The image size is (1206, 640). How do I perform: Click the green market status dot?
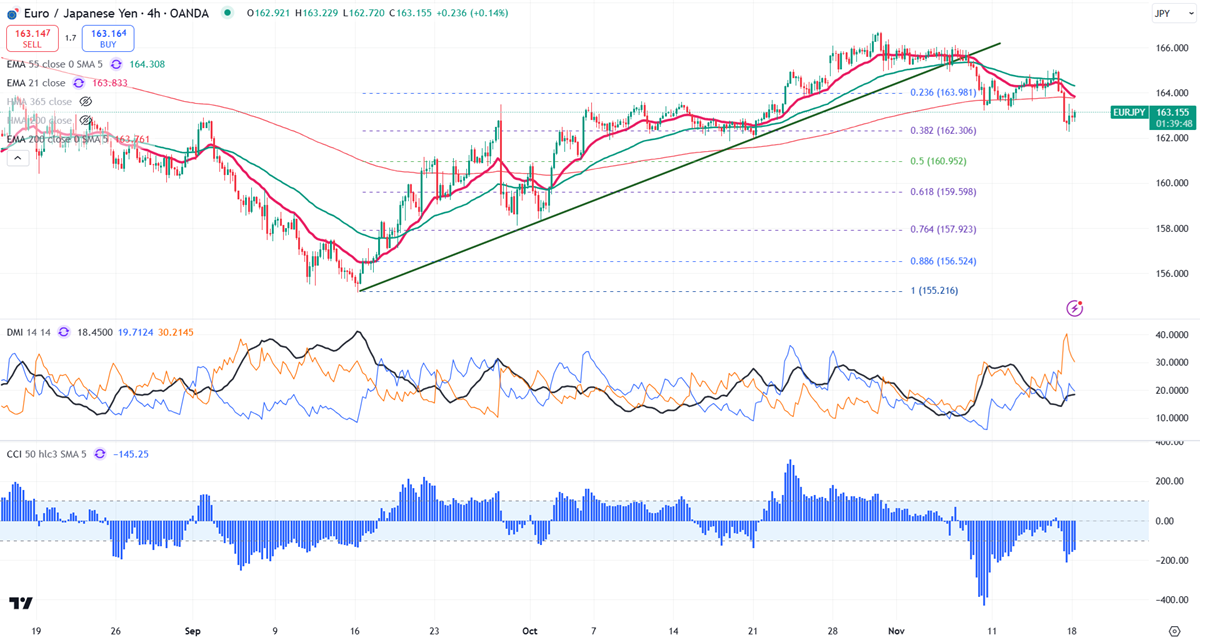228,13
